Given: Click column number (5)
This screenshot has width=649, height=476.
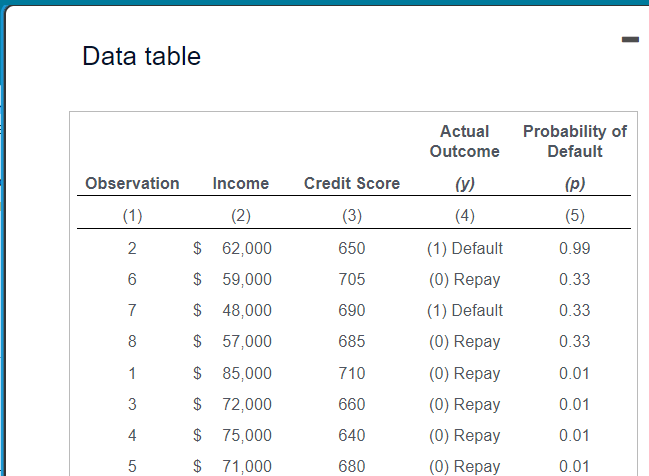Looking at the screenshot, I should coord(575,216).
